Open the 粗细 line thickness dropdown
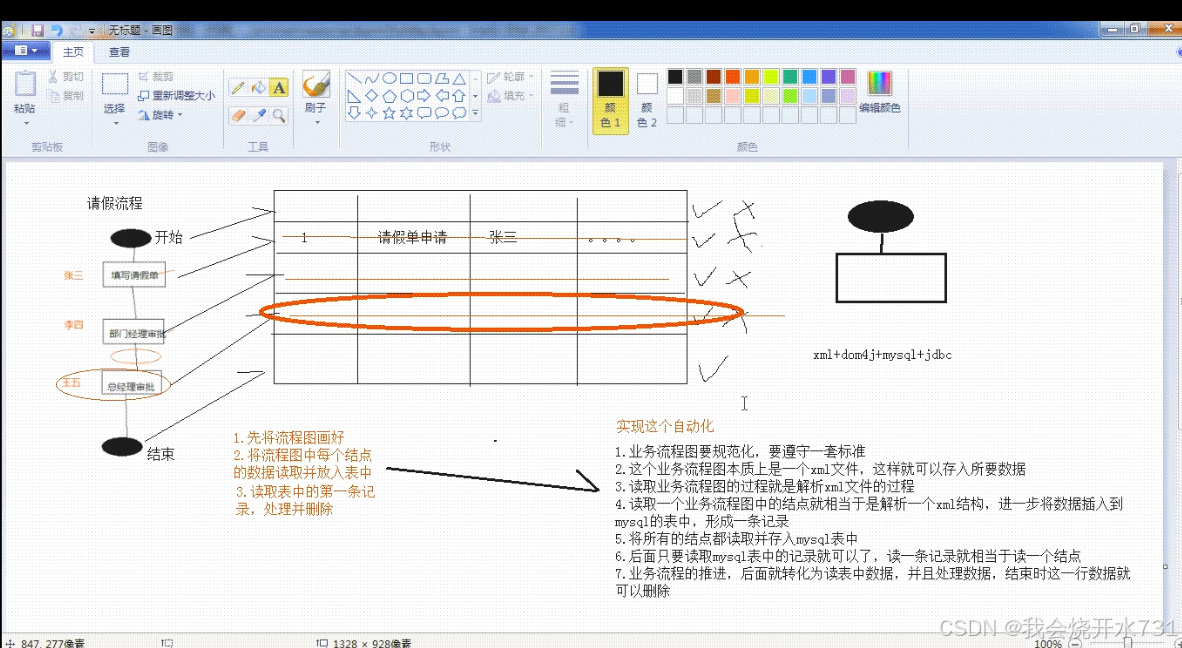The width and height of the screenshot is (1182, 648). click(x=564, y=105)
